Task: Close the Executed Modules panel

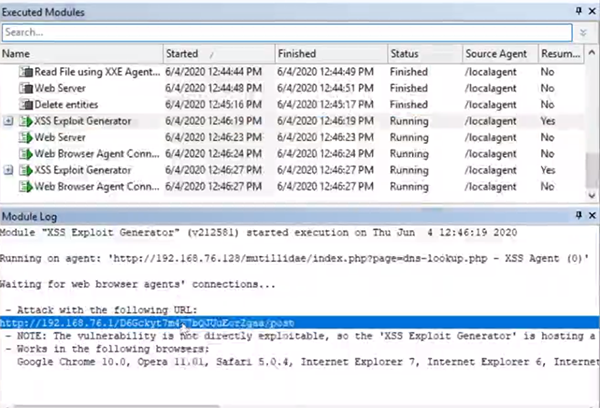Action: [592, 11]
